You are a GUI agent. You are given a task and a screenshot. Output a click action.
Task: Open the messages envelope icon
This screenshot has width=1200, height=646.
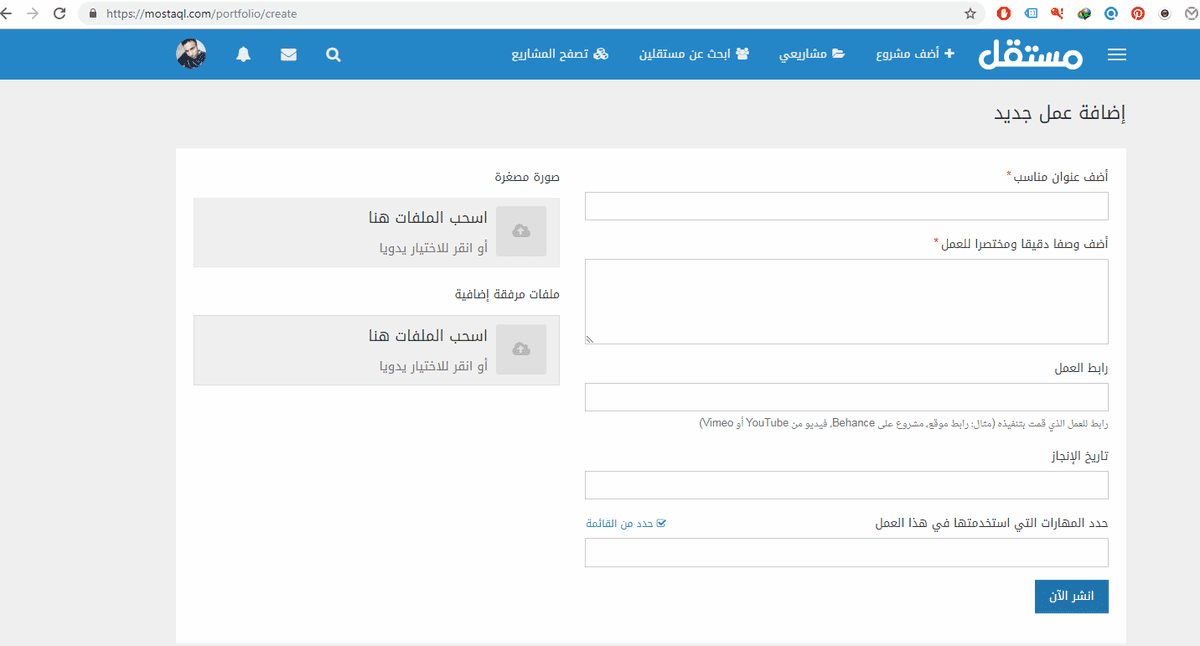[x=289, y=55]
